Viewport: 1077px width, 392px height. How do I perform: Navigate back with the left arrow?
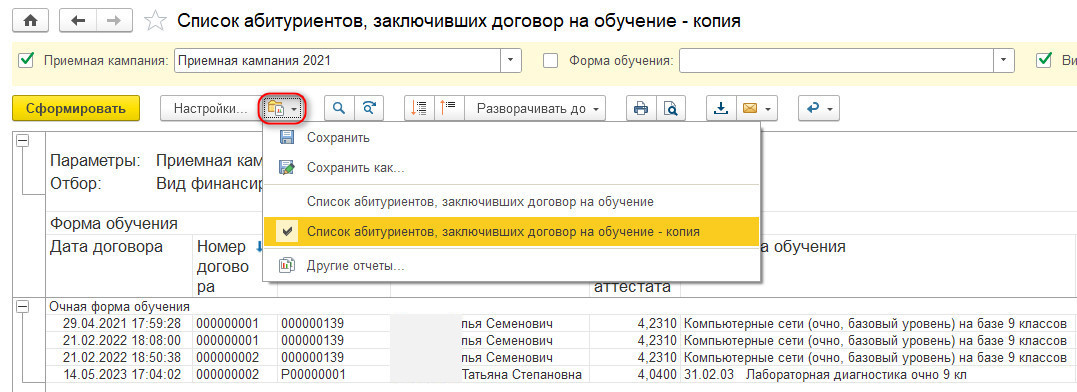click(x=78, y=21)
